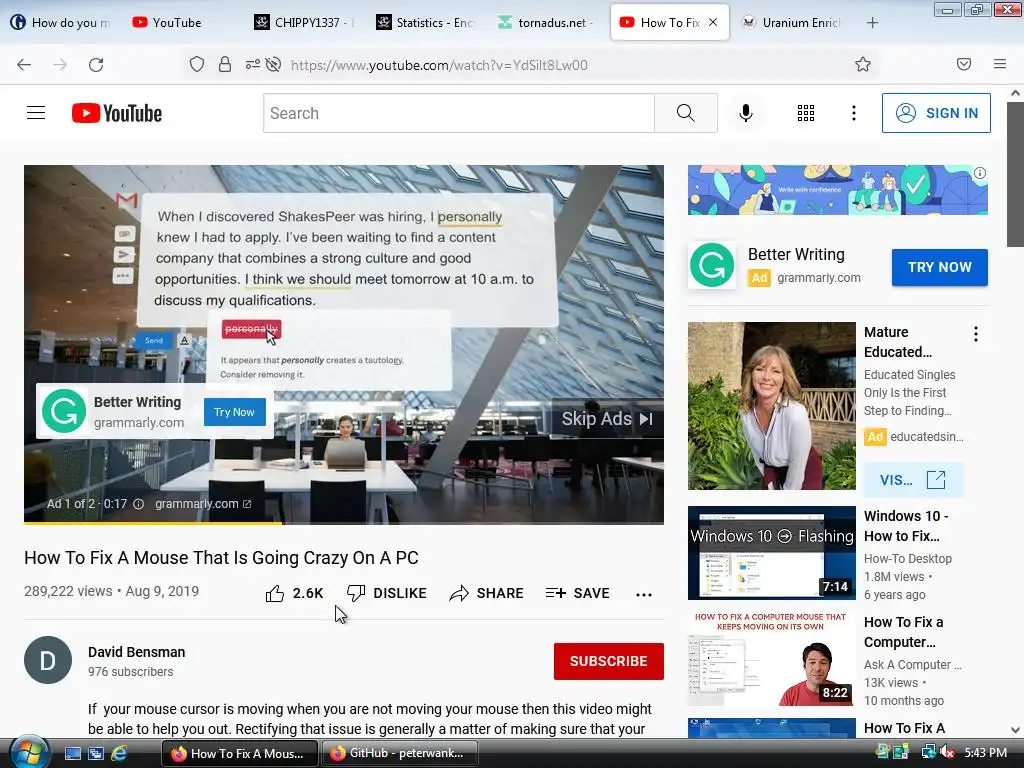Open the Windows Start menu
This screenshot has height=768, width=1024.
coord(29,752)
